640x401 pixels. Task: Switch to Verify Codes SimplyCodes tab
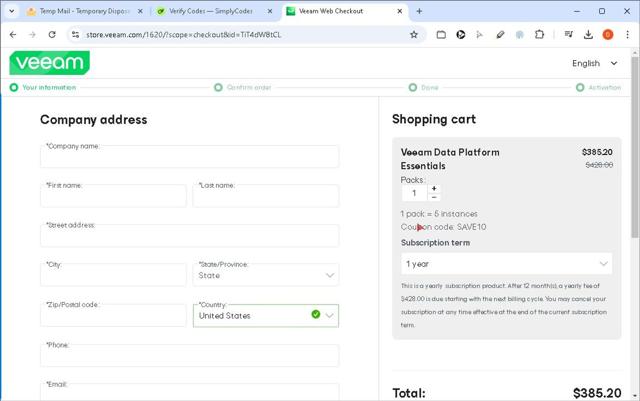click(x=213, y=11)
